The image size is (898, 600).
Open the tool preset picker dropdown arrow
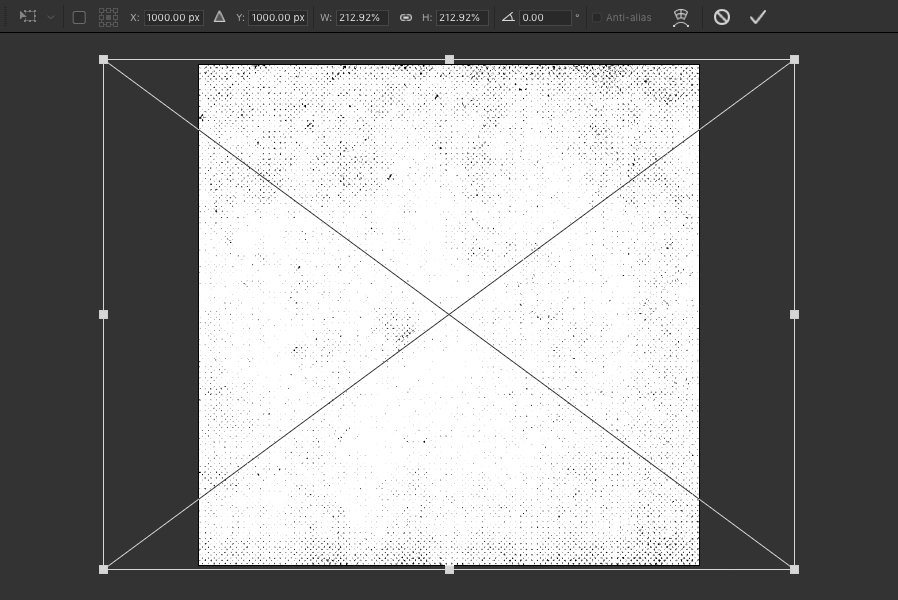[51, 17]
